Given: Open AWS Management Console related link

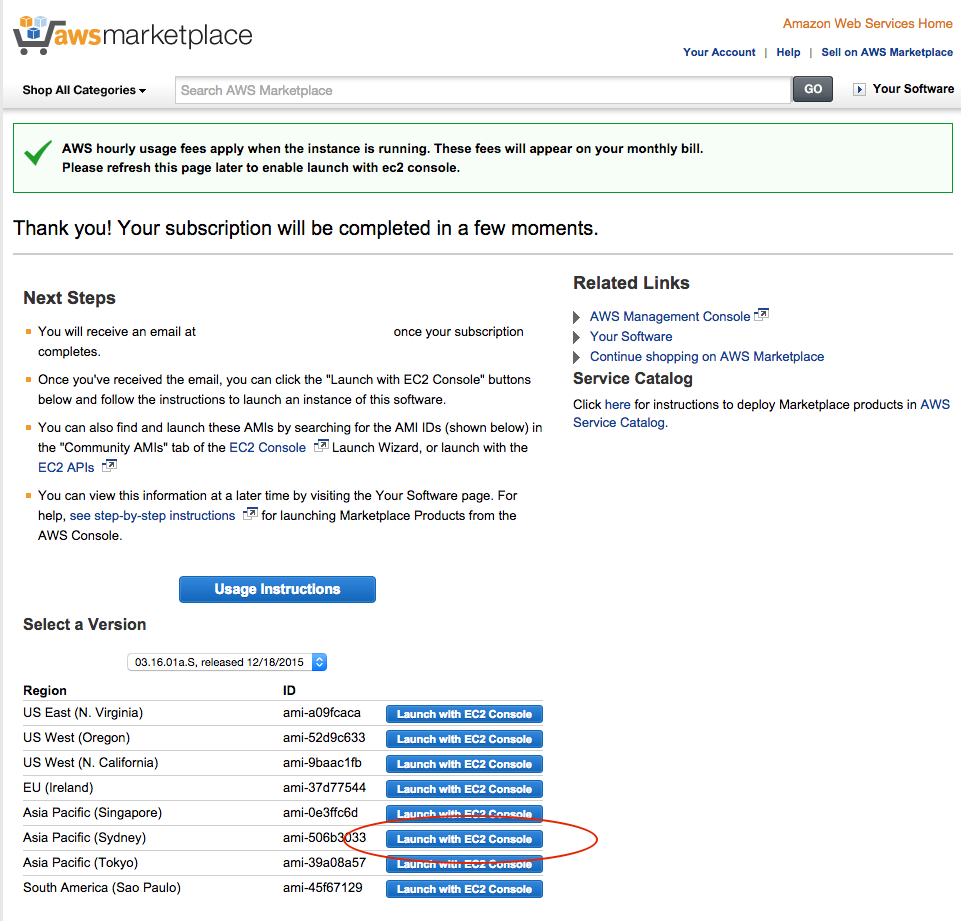Looking at the screenshot, I should (670, 316).
